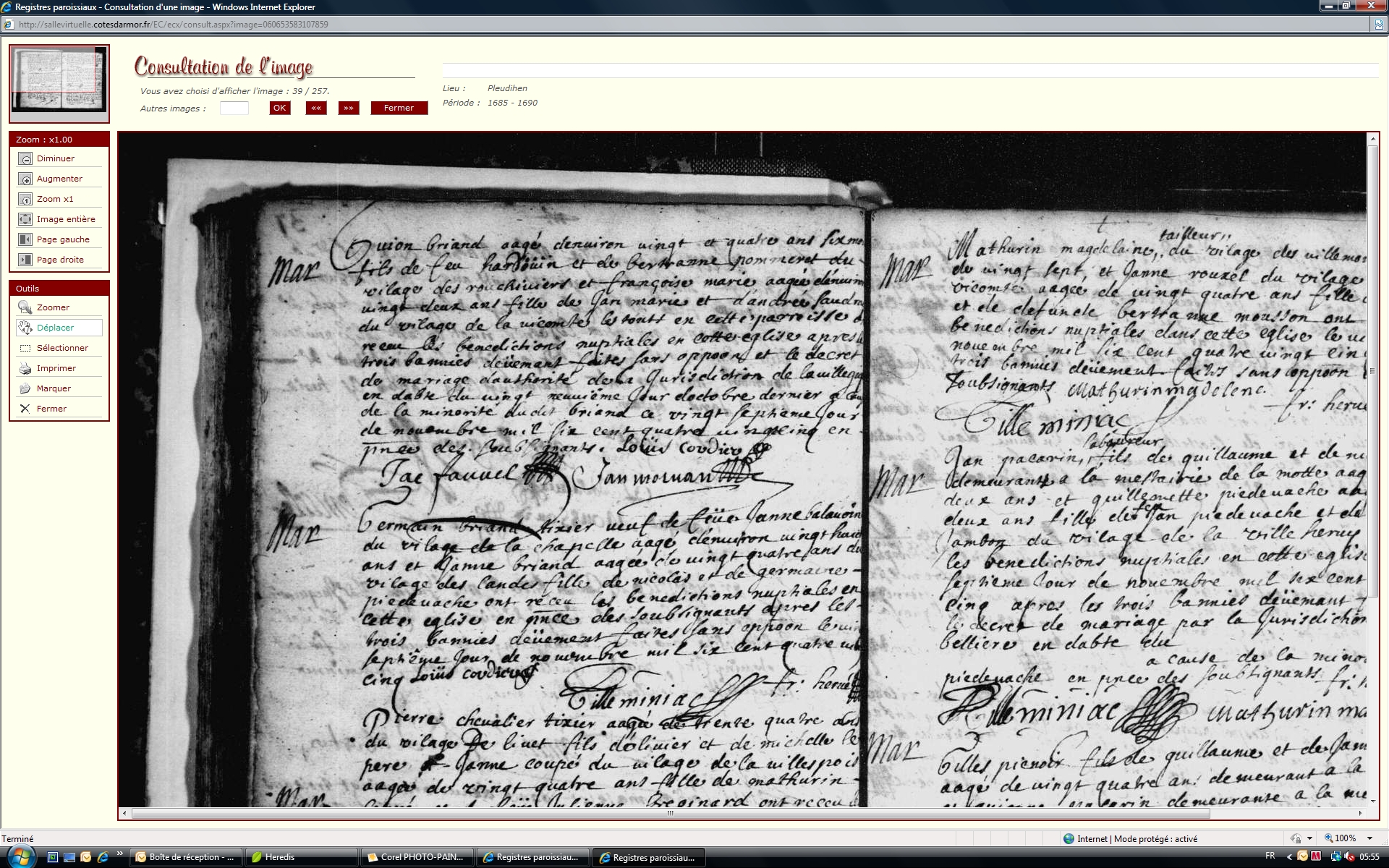Reset view with Zoom x1 icon
Screen dimensions: 1389x868
point(25,199)
